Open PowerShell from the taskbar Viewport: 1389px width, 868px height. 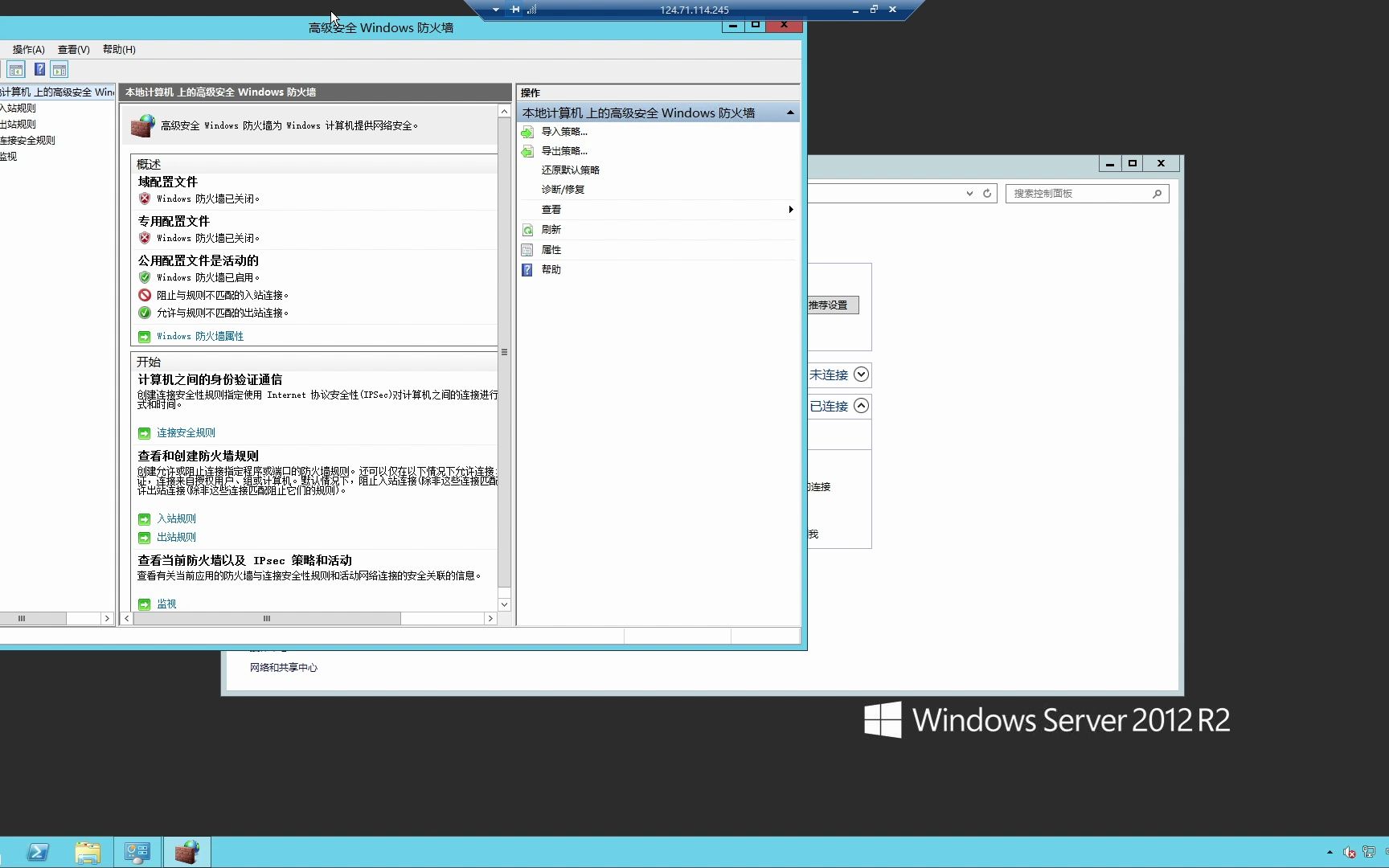point(38,852)
